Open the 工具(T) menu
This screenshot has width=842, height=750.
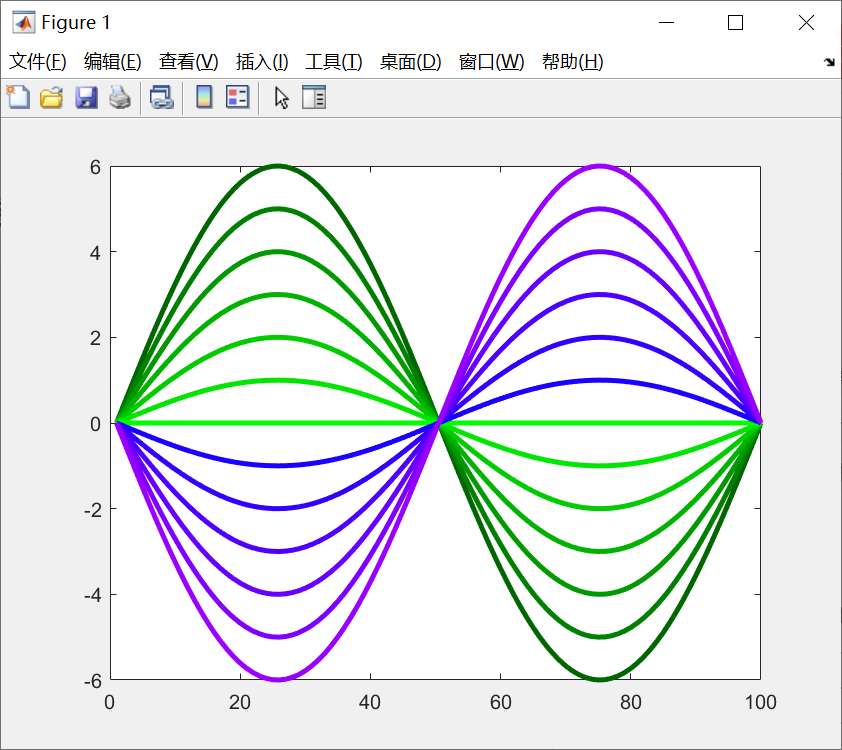click(334, 62)
